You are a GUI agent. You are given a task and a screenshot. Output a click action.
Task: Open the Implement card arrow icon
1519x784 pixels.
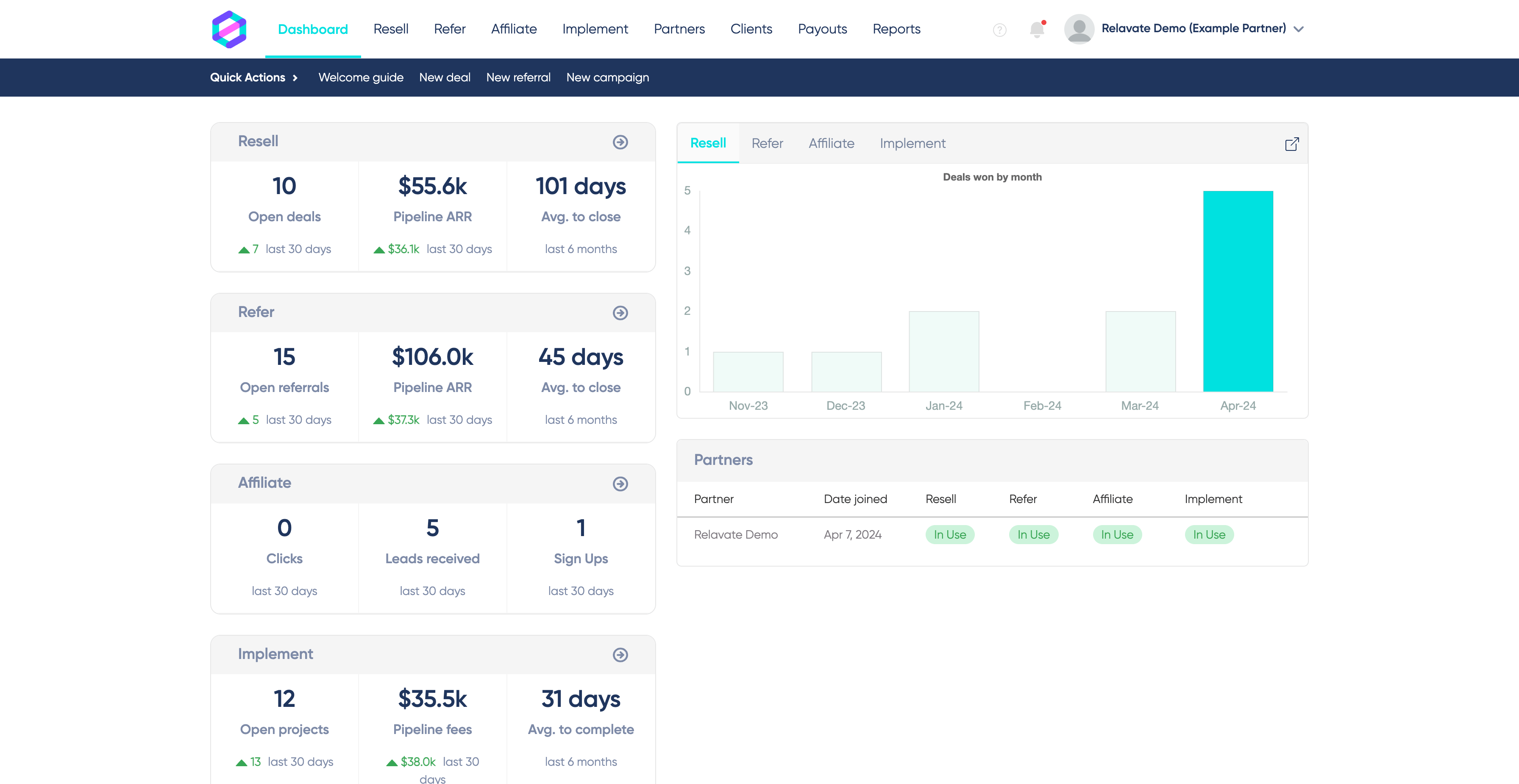(x=620, y=655)
